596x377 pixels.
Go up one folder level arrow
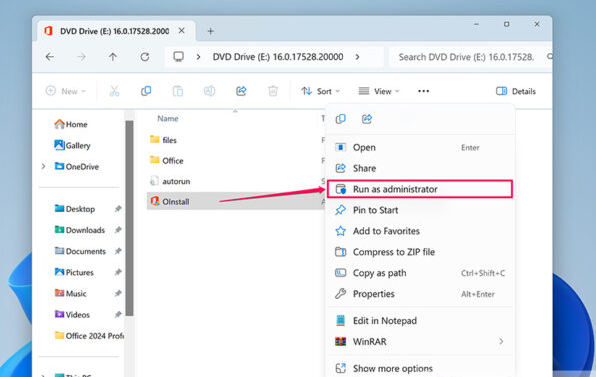[113, 57]
